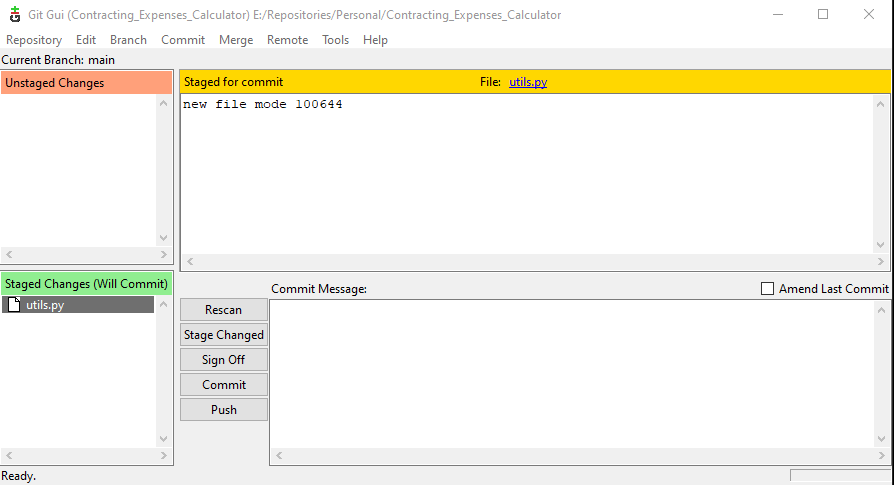Enable the Amend Last Commit checkbox
The width and height of the screenshot is (894, 485).
point(768,289)
